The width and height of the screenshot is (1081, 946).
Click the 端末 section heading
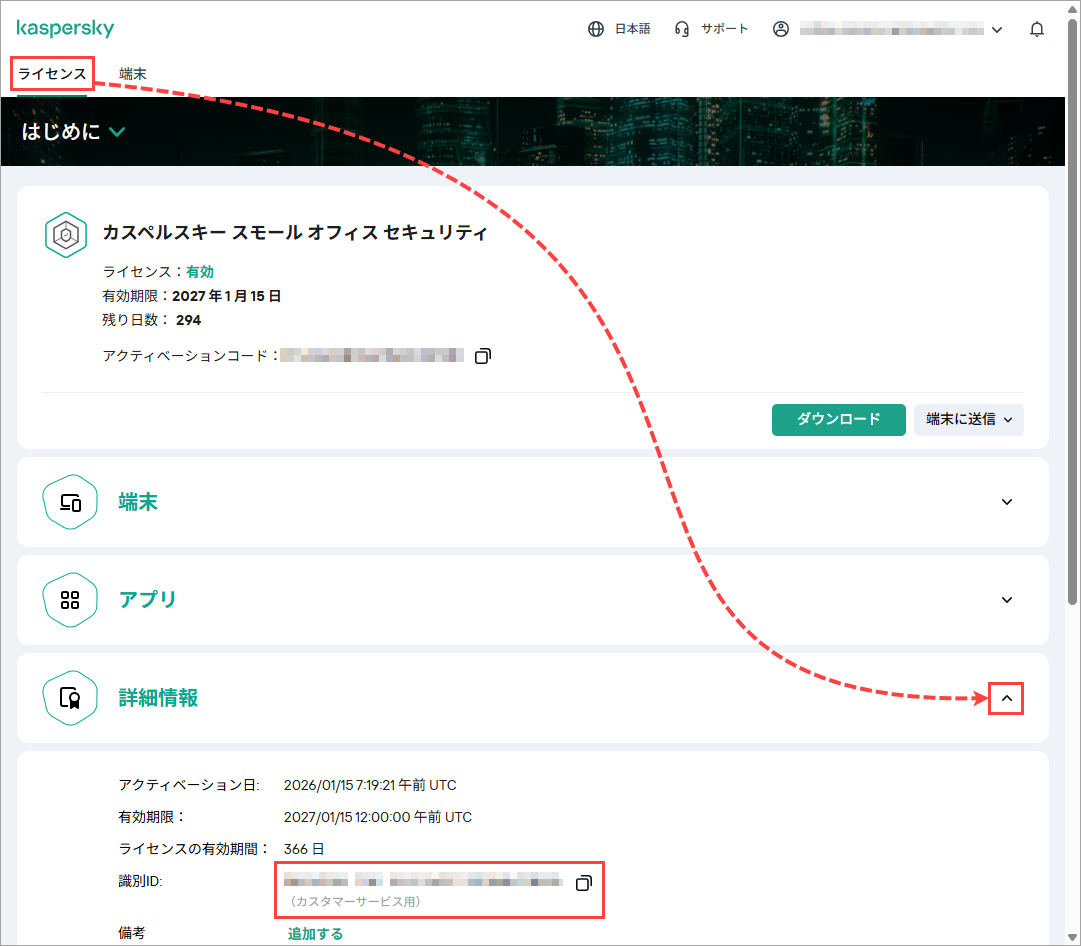click(x=138, y=502)
